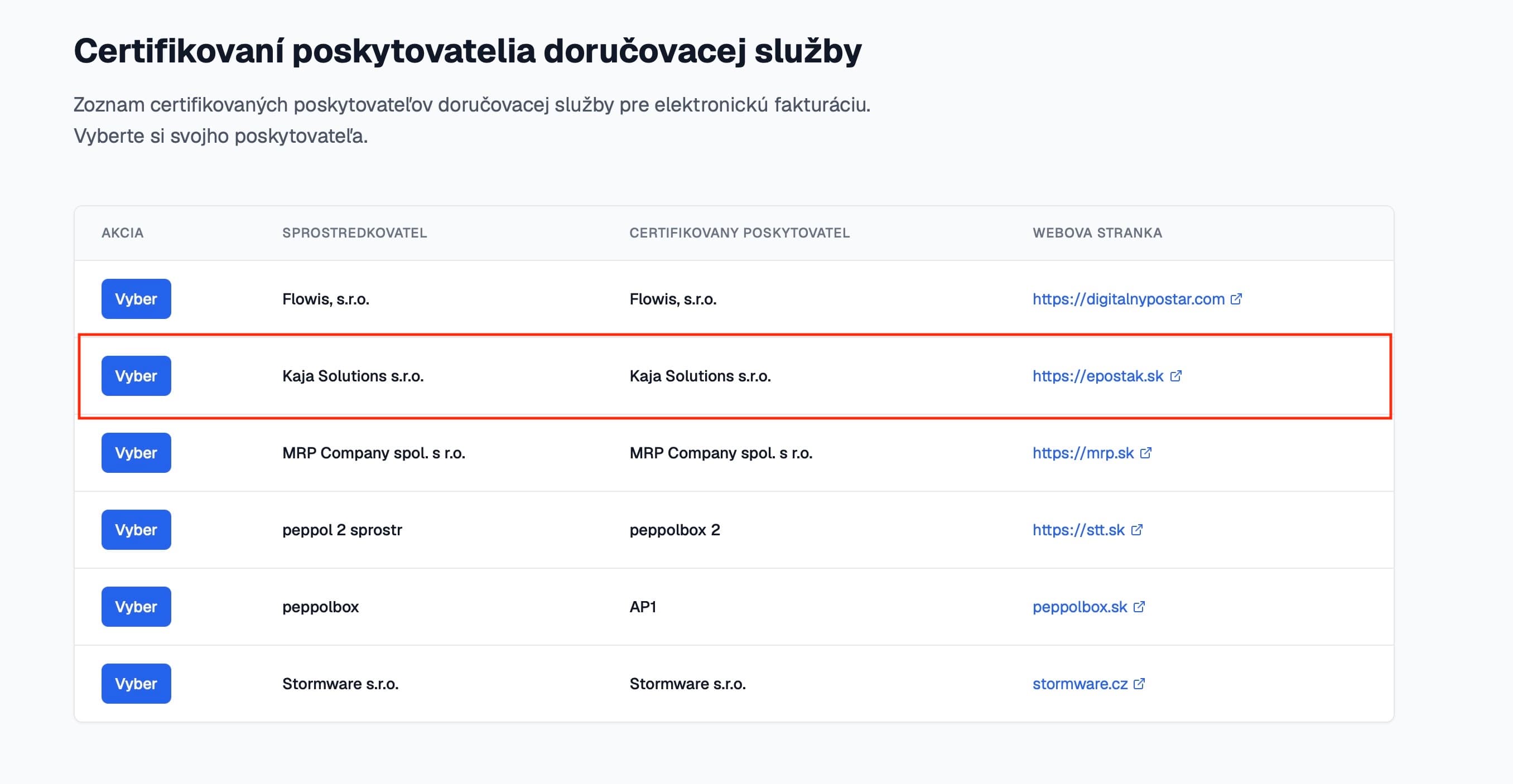Click the SPROSTREDKOVATEL column header
This screenshot has width=1513, height=784.
pos(354,233)
